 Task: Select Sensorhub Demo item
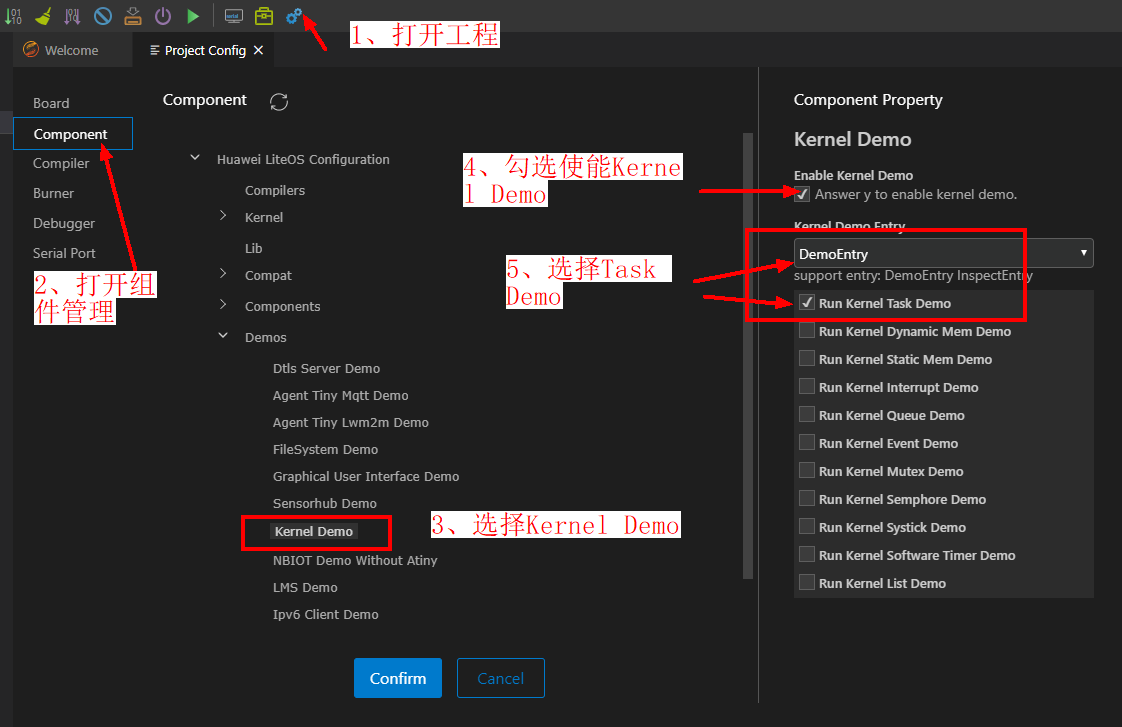click(324, 504)
